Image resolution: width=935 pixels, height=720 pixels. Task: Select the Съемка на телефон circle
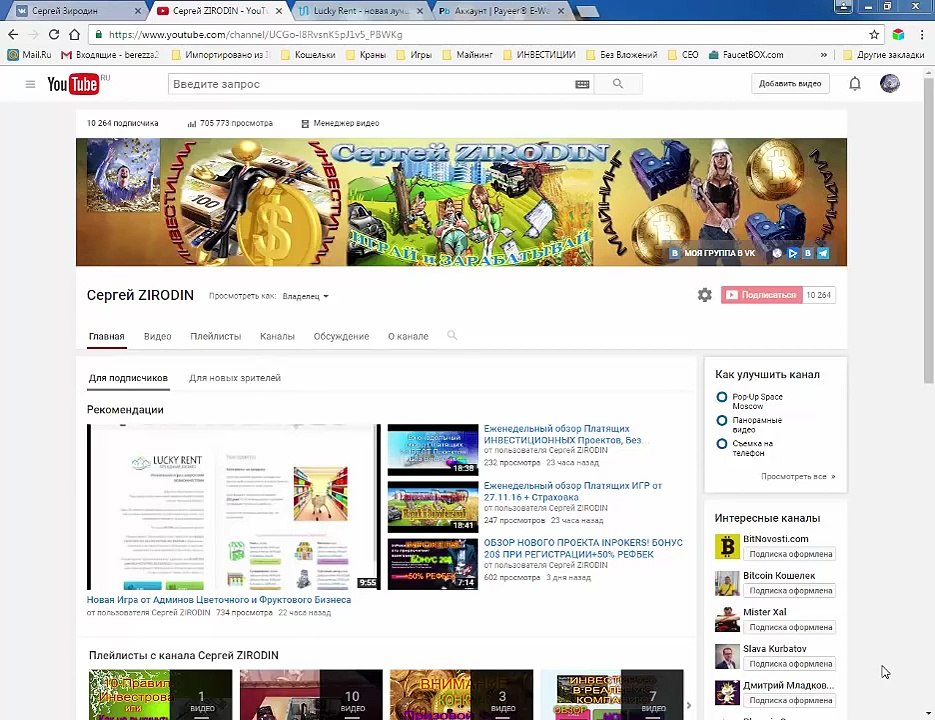pos(722,444)
